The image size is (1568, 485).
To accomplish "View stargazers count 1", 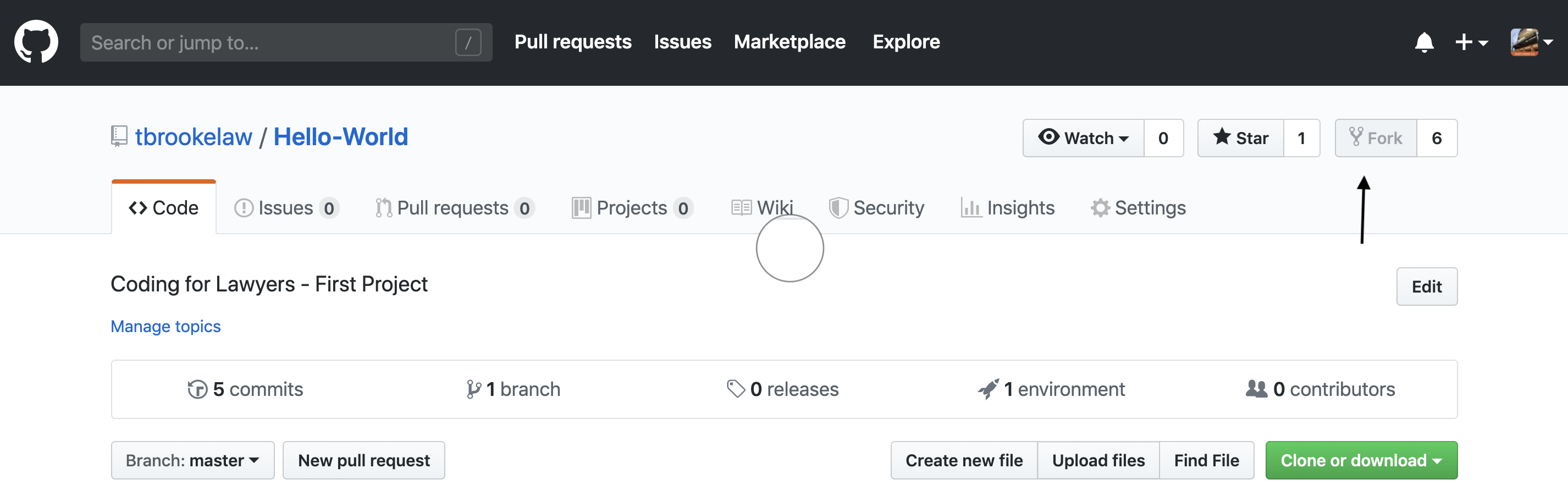I will 1301,138.
